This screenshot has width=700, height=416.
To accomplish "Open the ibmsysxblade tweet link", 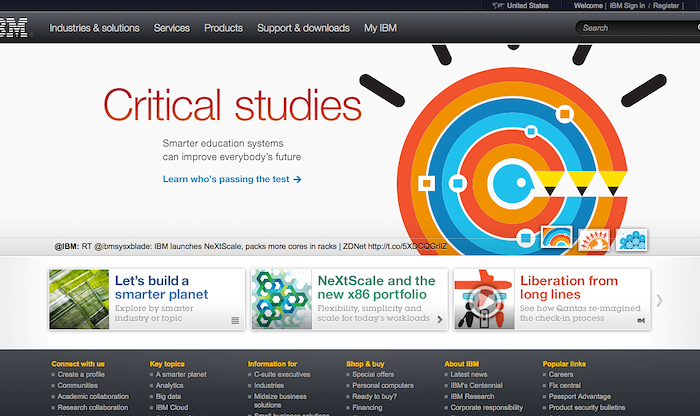I will (408, 246).
